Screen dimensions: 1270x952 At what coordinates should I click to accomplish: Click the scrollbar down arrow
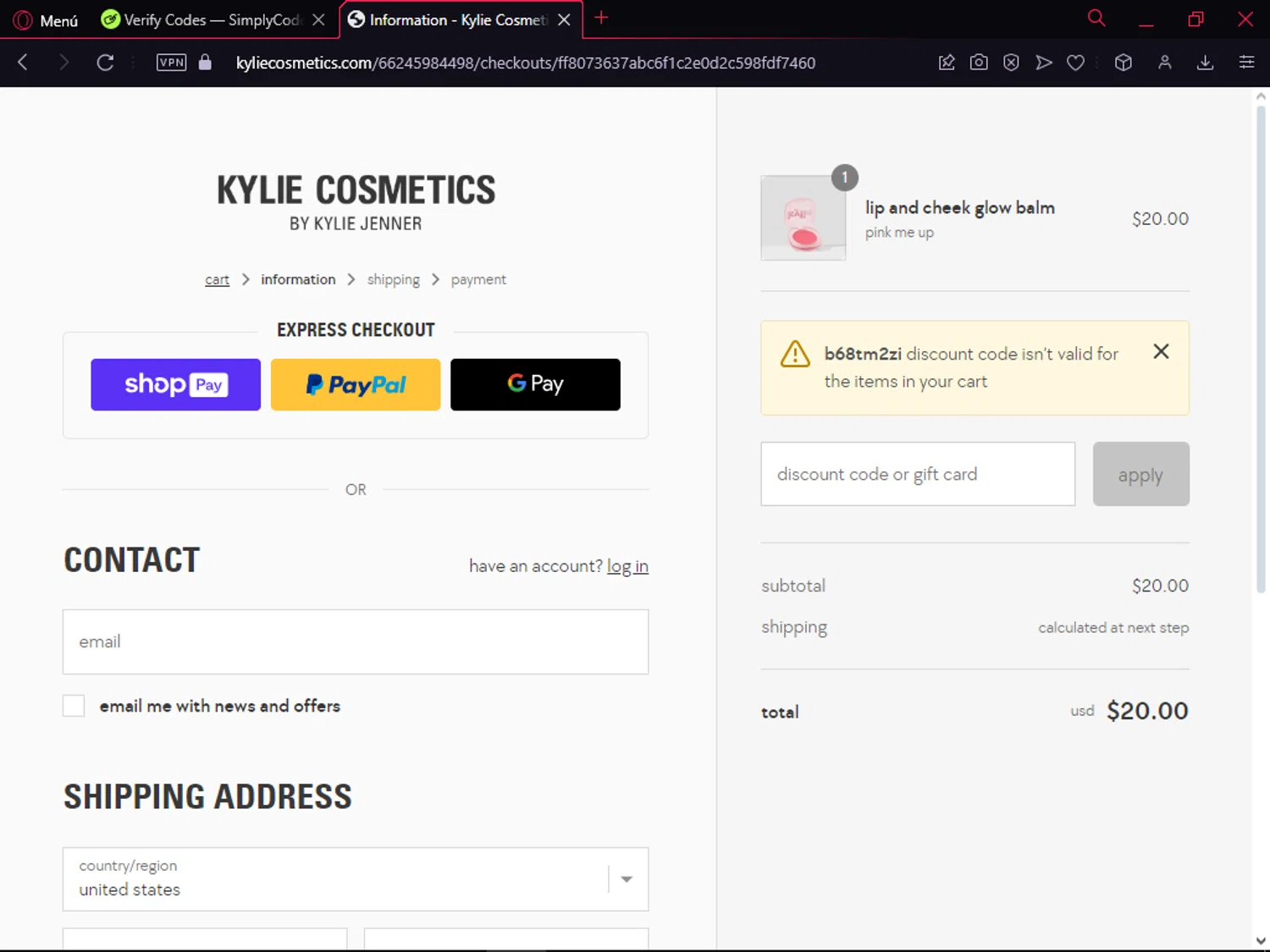click(x=1261, y=940)
